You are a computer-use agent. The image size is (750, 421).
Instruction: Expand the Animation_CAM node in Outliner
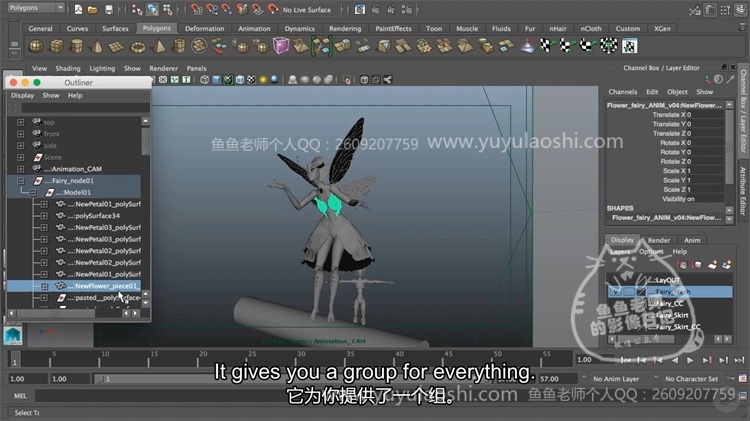tap(21, 169)
